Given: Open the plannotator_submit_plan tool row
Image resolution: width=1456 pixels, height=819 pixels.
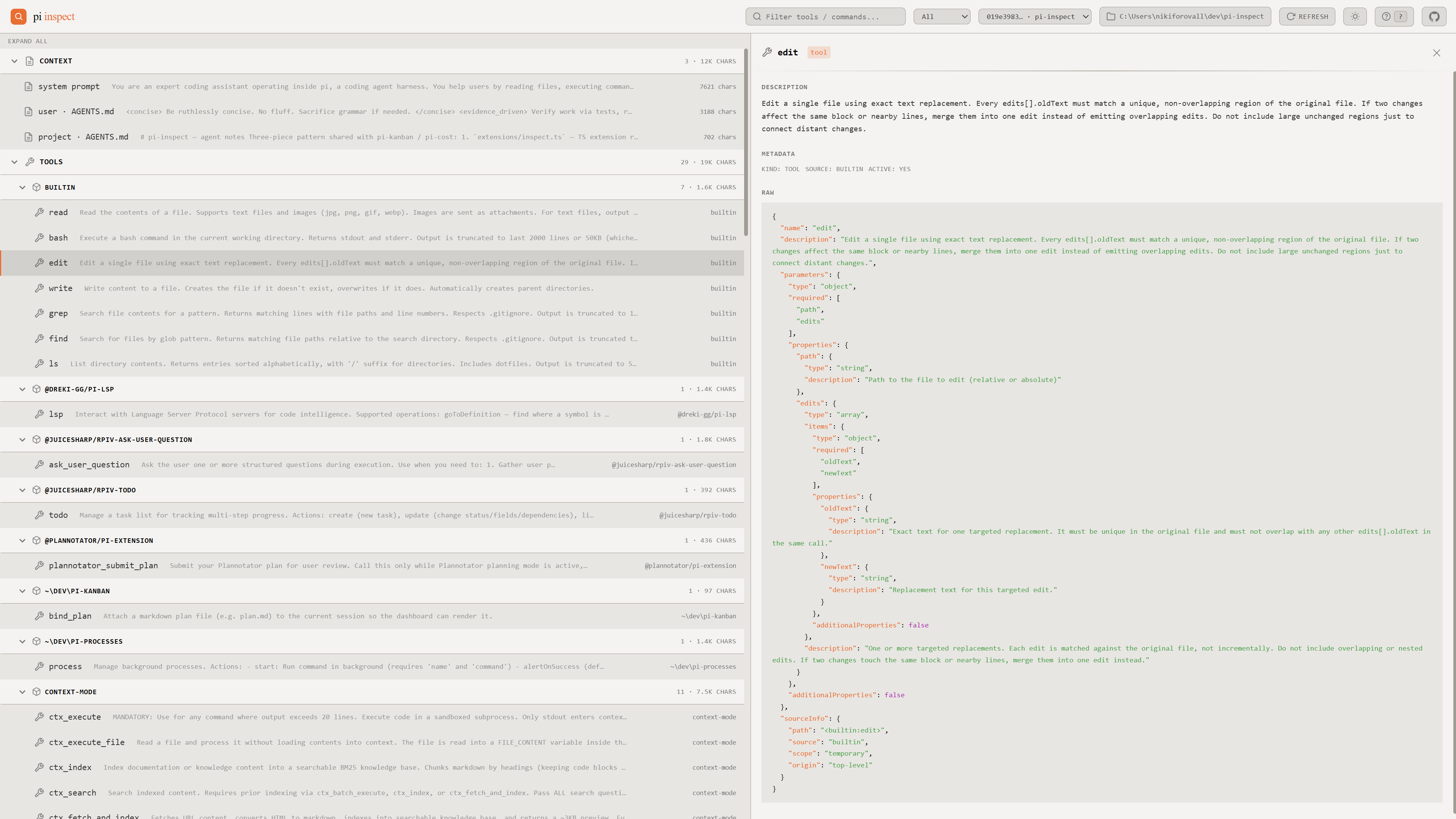Looking at the screenshot, I should (372, 566).
